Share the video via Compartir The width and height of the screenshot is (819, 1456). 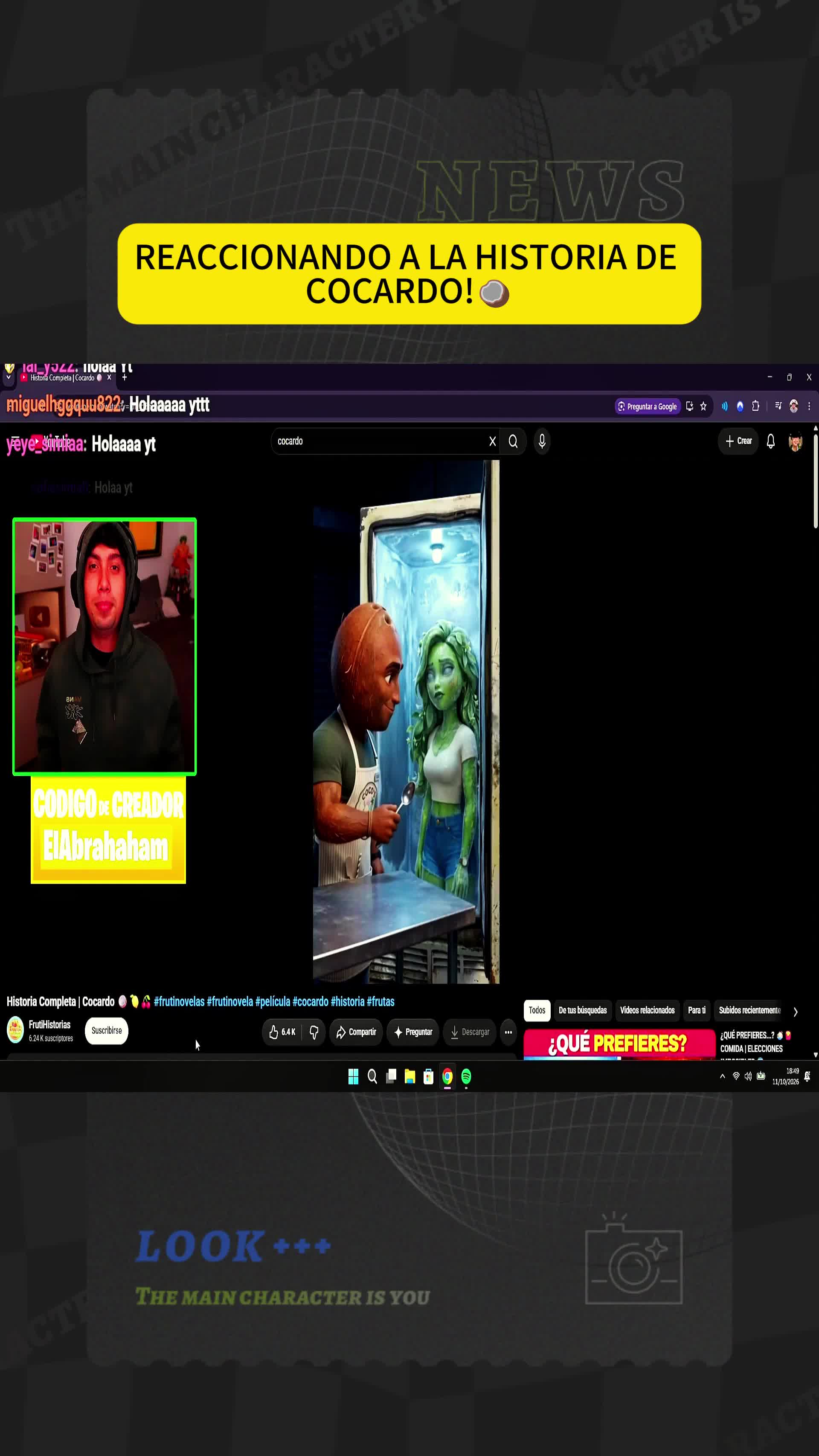coord(356,1032)
